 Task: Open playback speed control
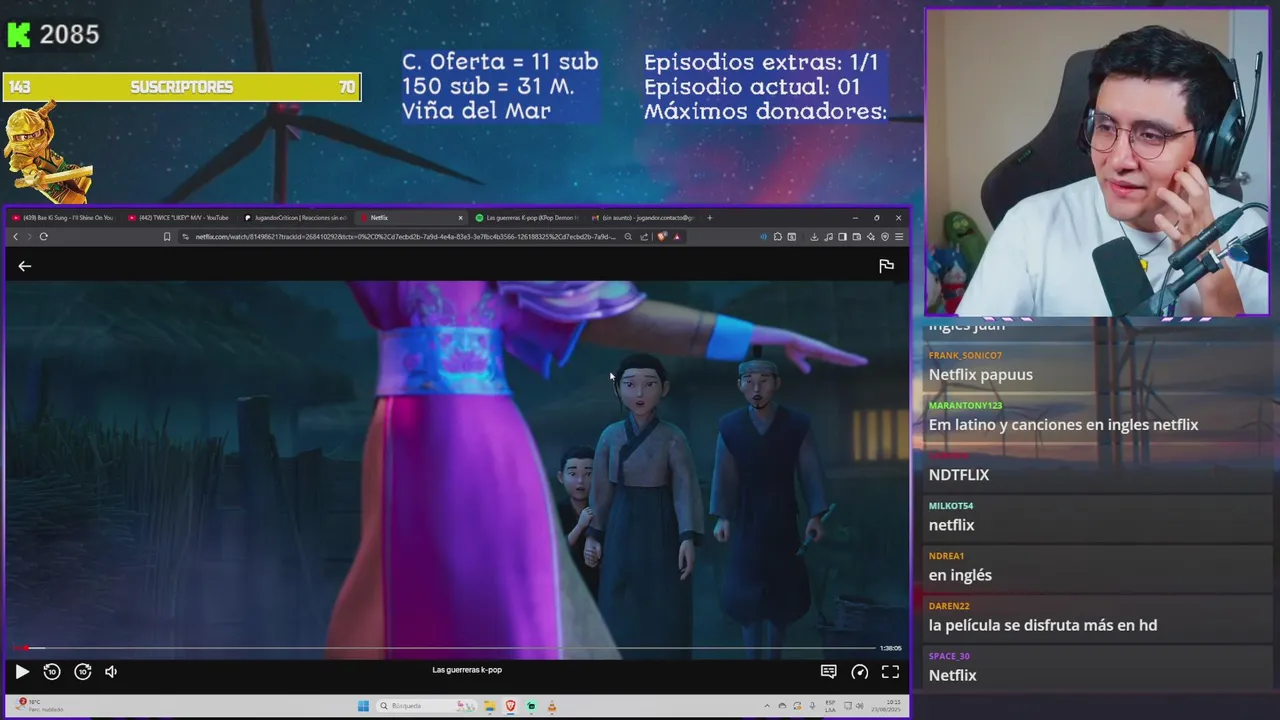860,672
